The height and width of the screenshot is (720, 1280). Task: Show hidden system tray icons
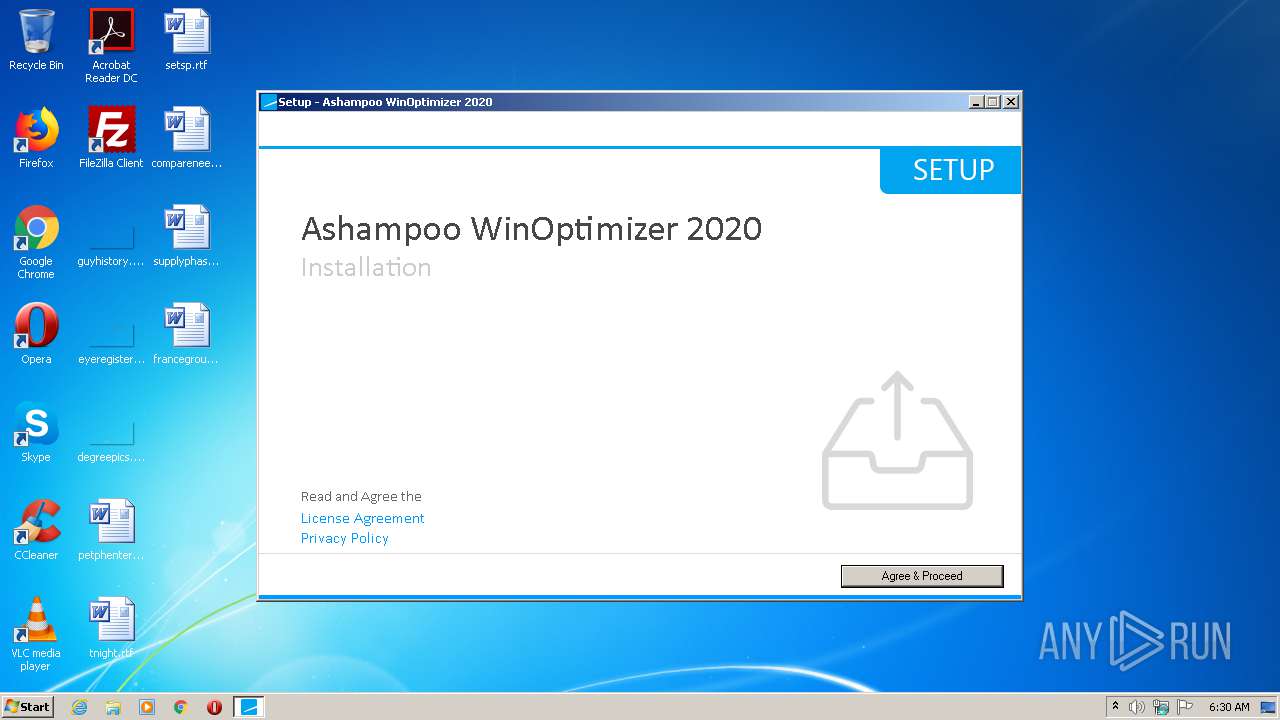coord(1116,707)
